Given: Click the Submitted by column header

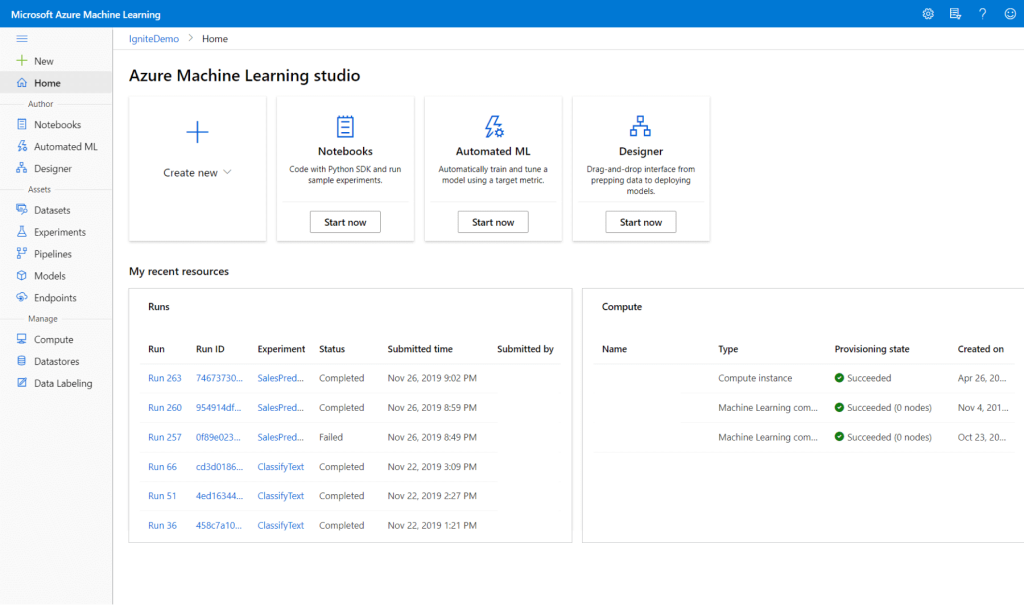Looking at the screenshot, I should coord(525,349).
